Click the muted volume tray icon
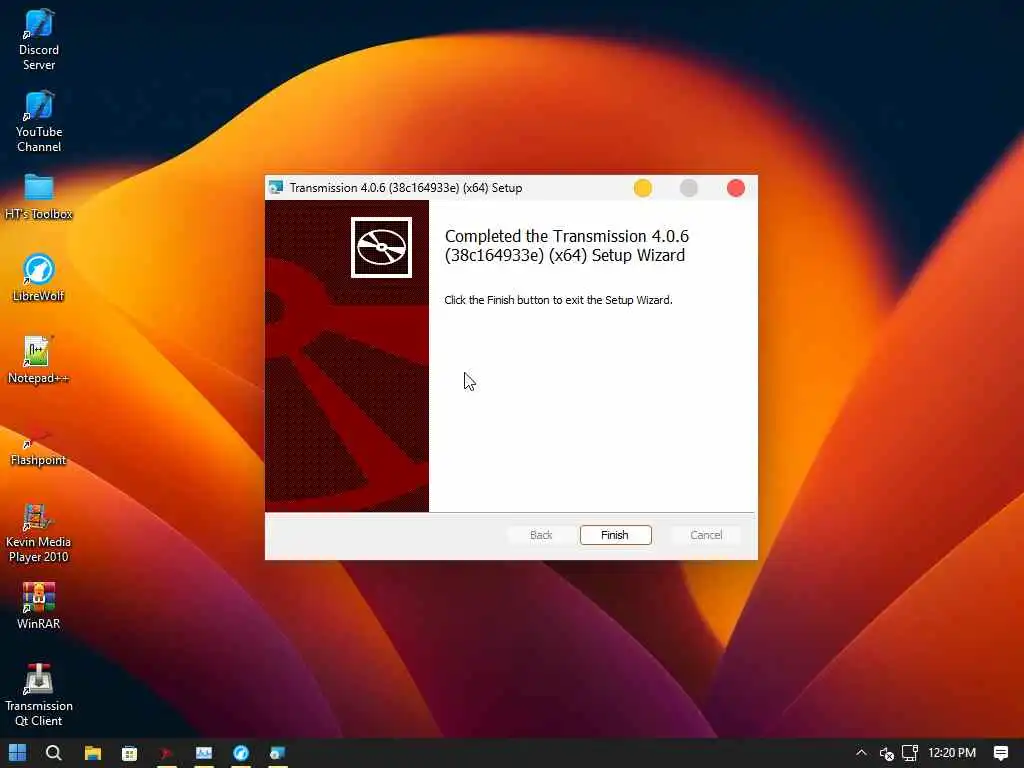The height and width of the screenshot is (768, 1024). click(x=886, y=754)
